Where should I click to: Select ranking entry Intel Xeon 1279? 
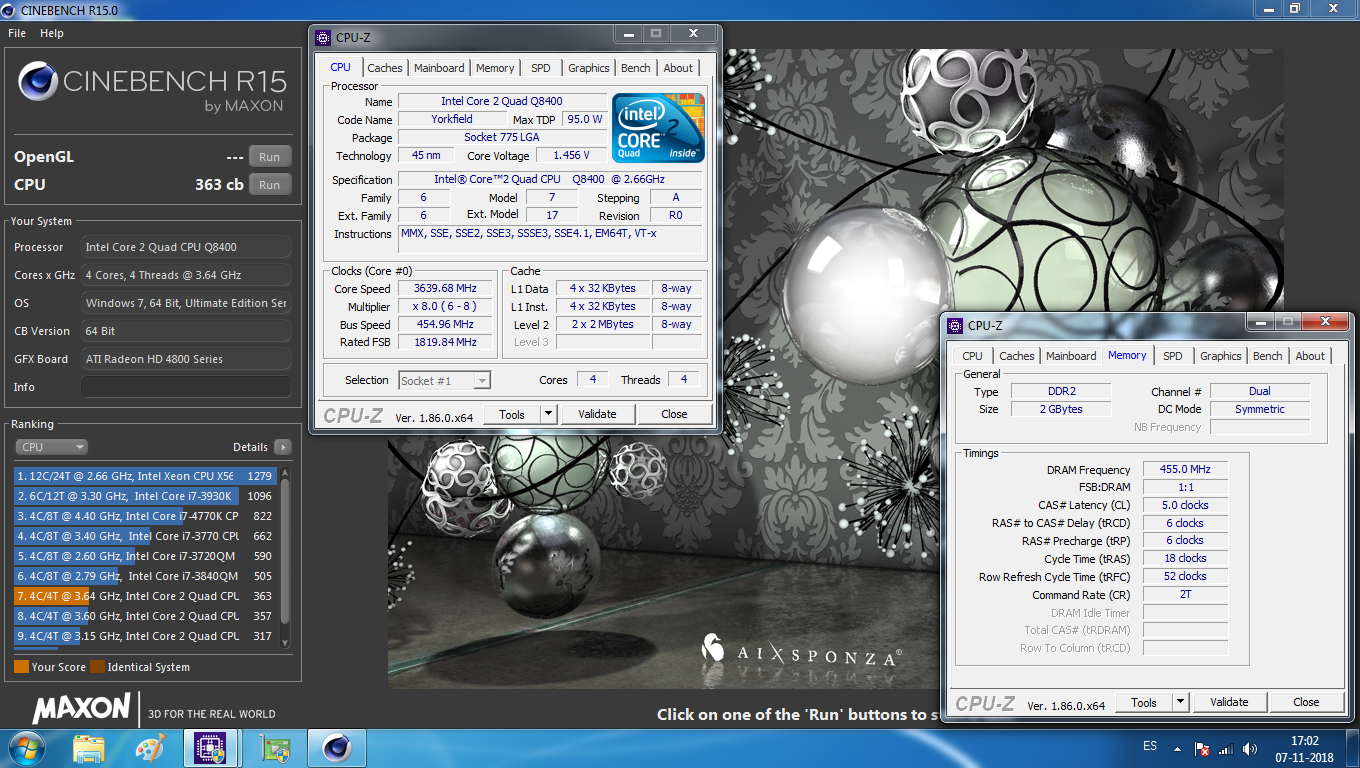coord(145,476)
